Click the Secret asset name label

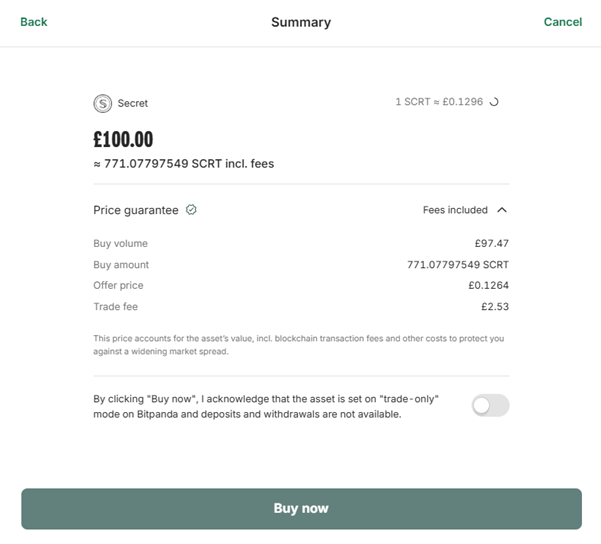click(133, 103)
